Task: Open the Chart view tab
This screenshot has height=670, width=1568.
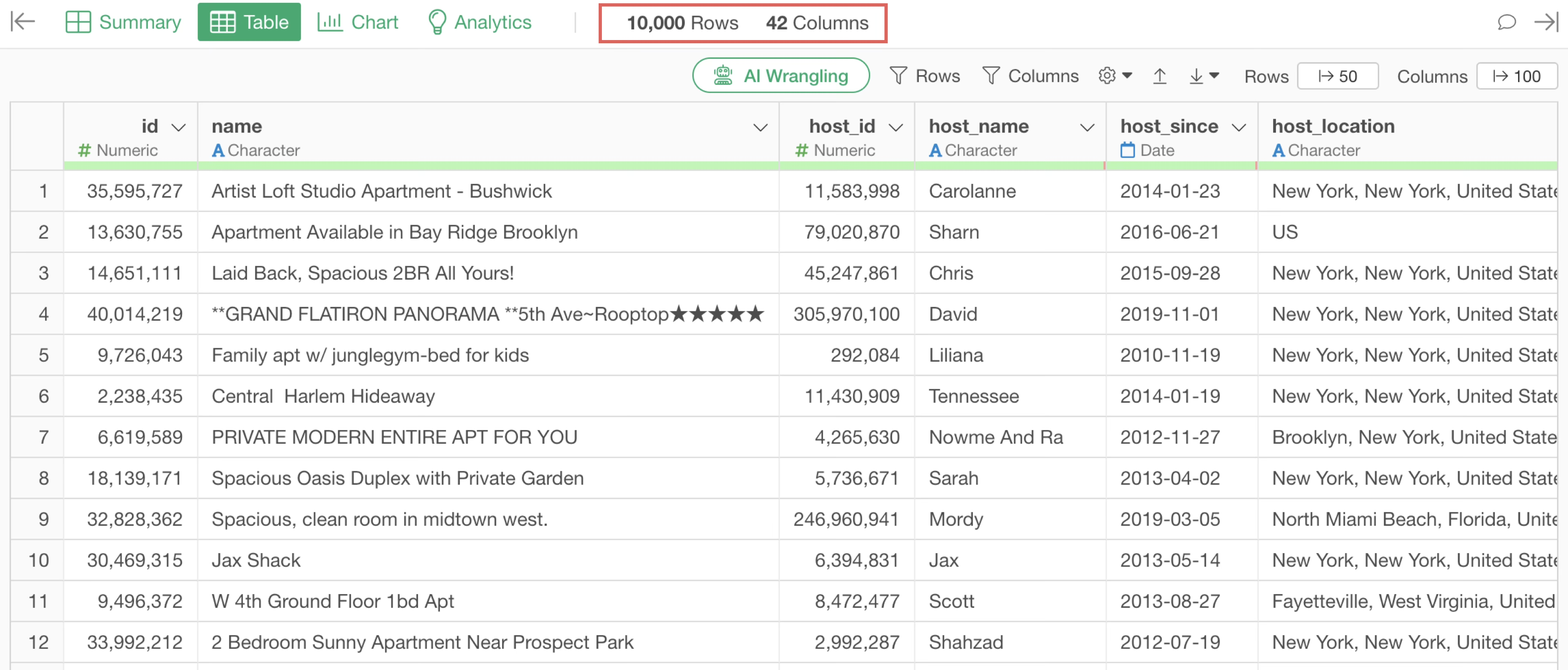Action: 357,22
